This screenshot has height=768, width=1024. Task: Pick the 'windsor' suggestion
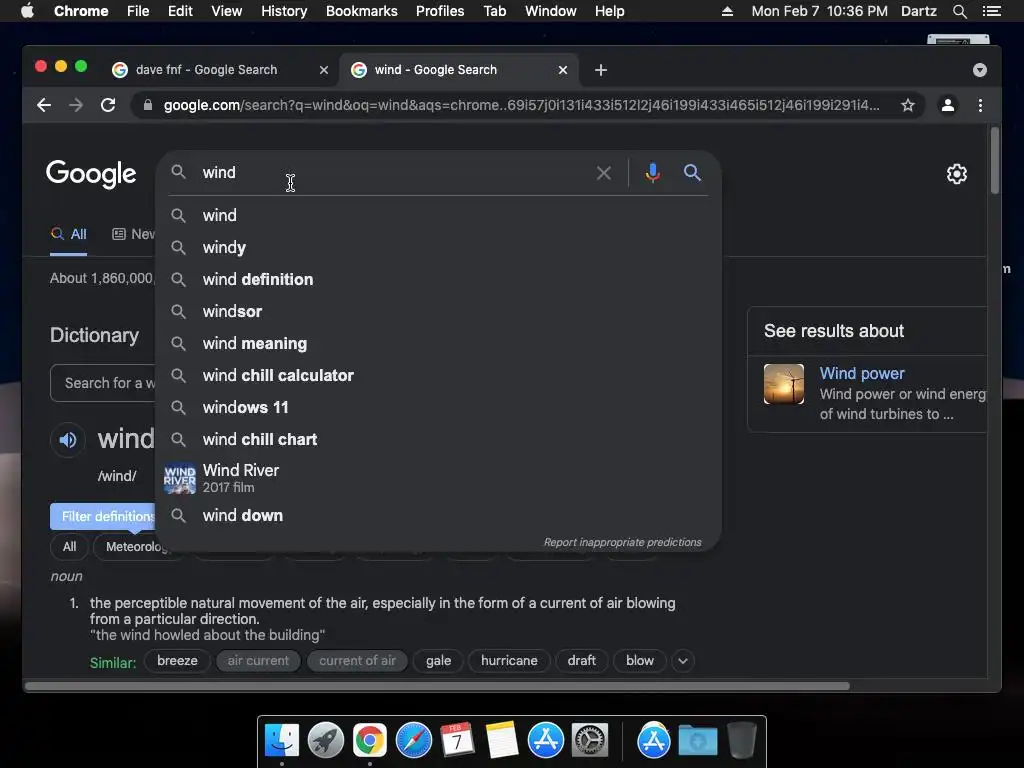point(438,312)
